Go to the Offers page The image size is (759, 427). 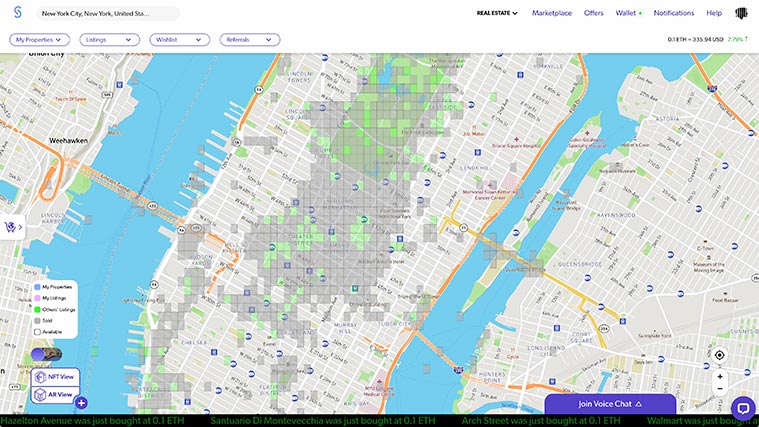tap(593, 13)
